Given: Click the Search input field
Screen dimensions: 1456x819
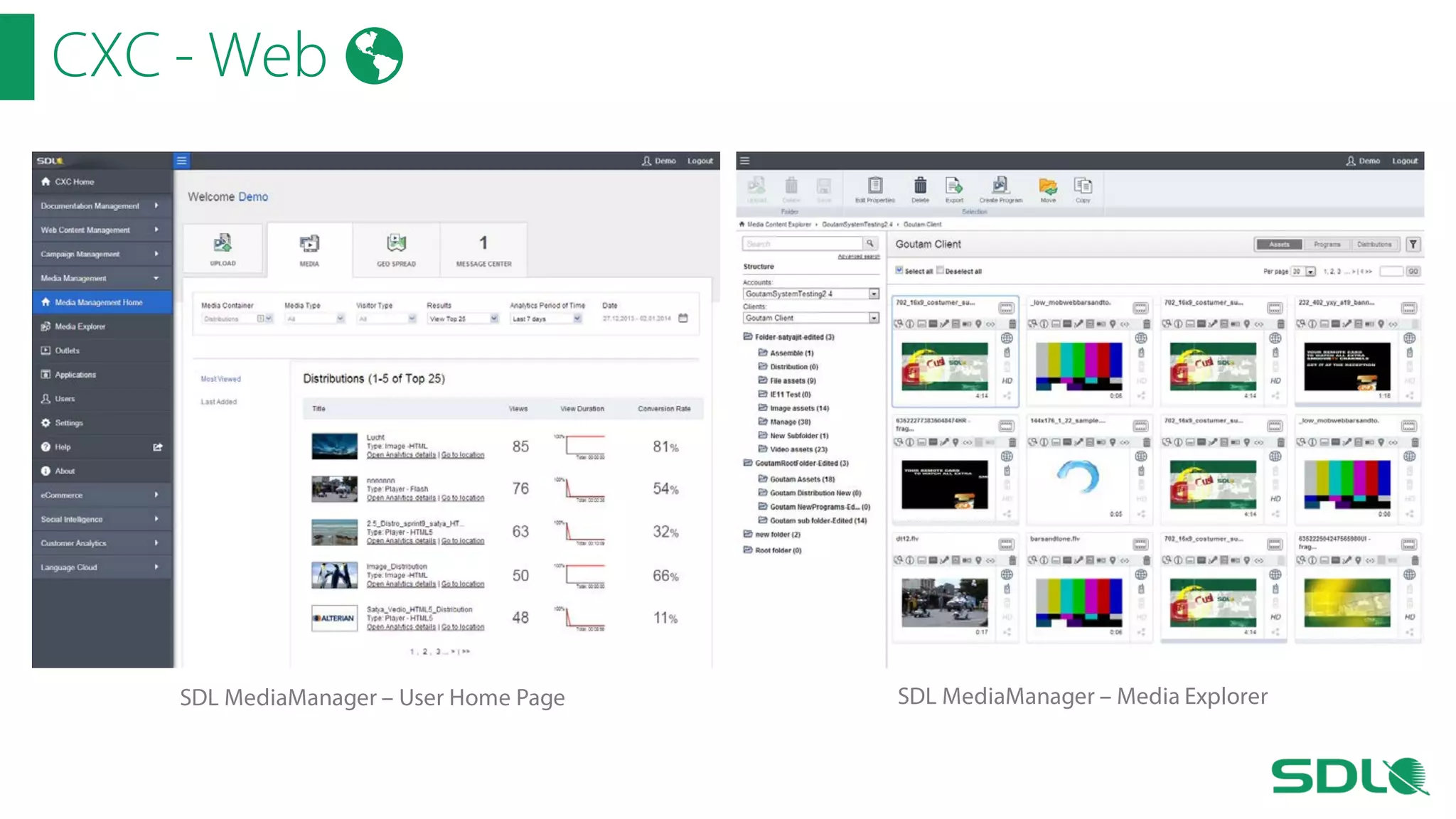Looking at the screenshot, I should click(x=802, y=243).
